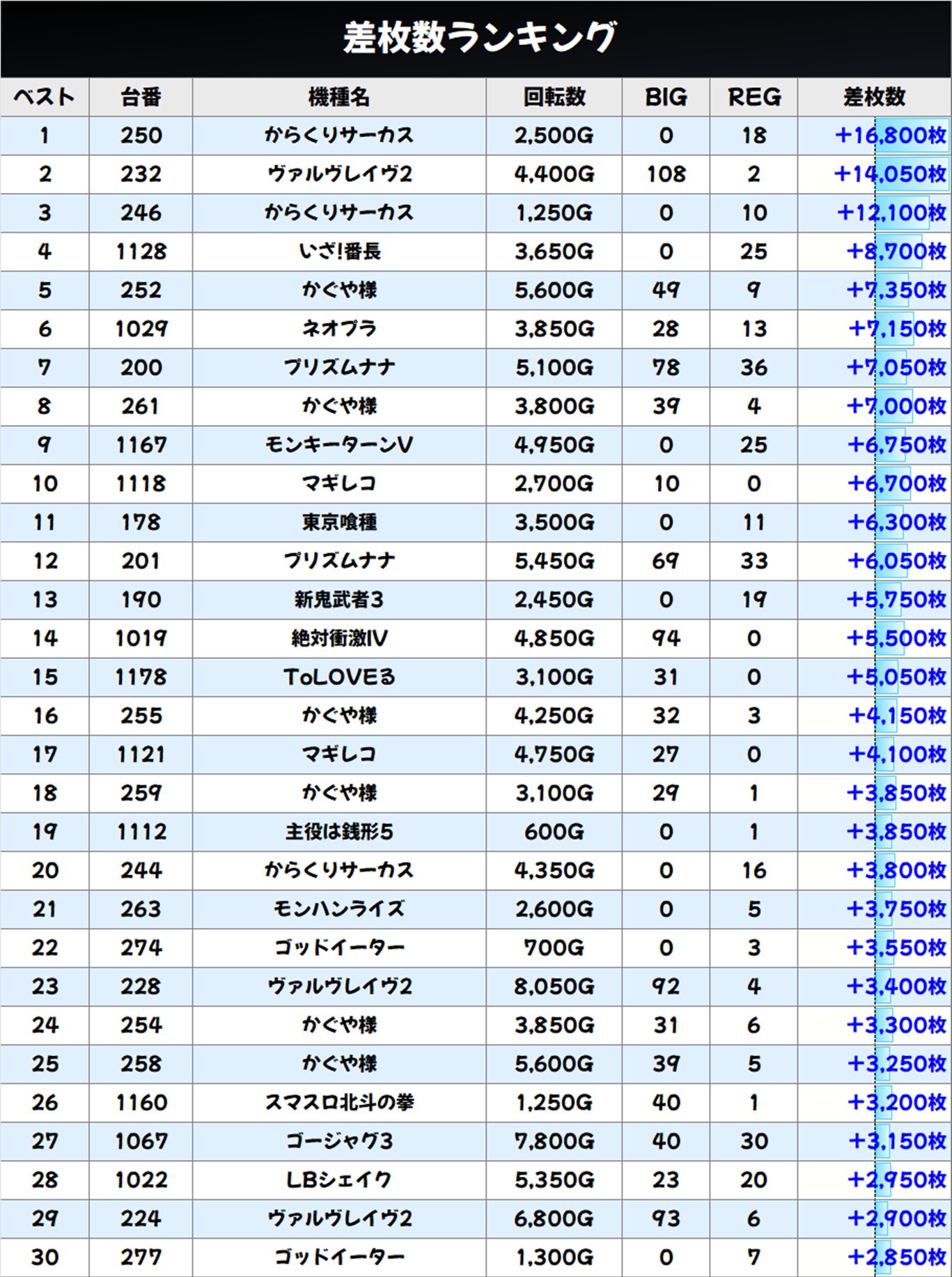Click the モンキーターンV machine name
This screenshot has width=952, height=1277.
point(339,444)
